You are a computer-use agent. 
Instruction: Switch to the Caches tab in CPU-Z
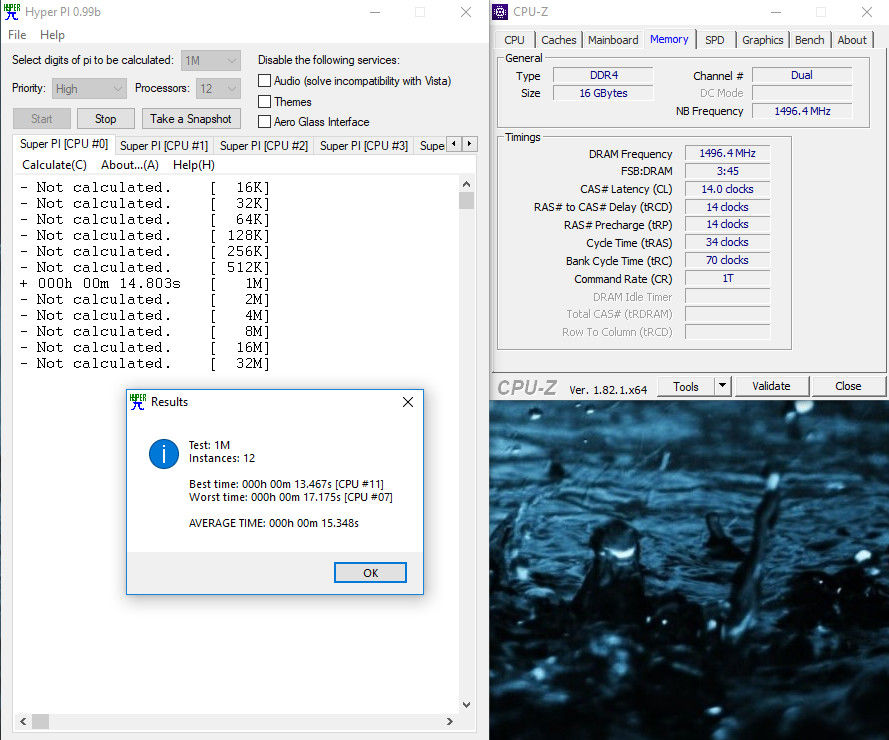(x=558, y=40)
